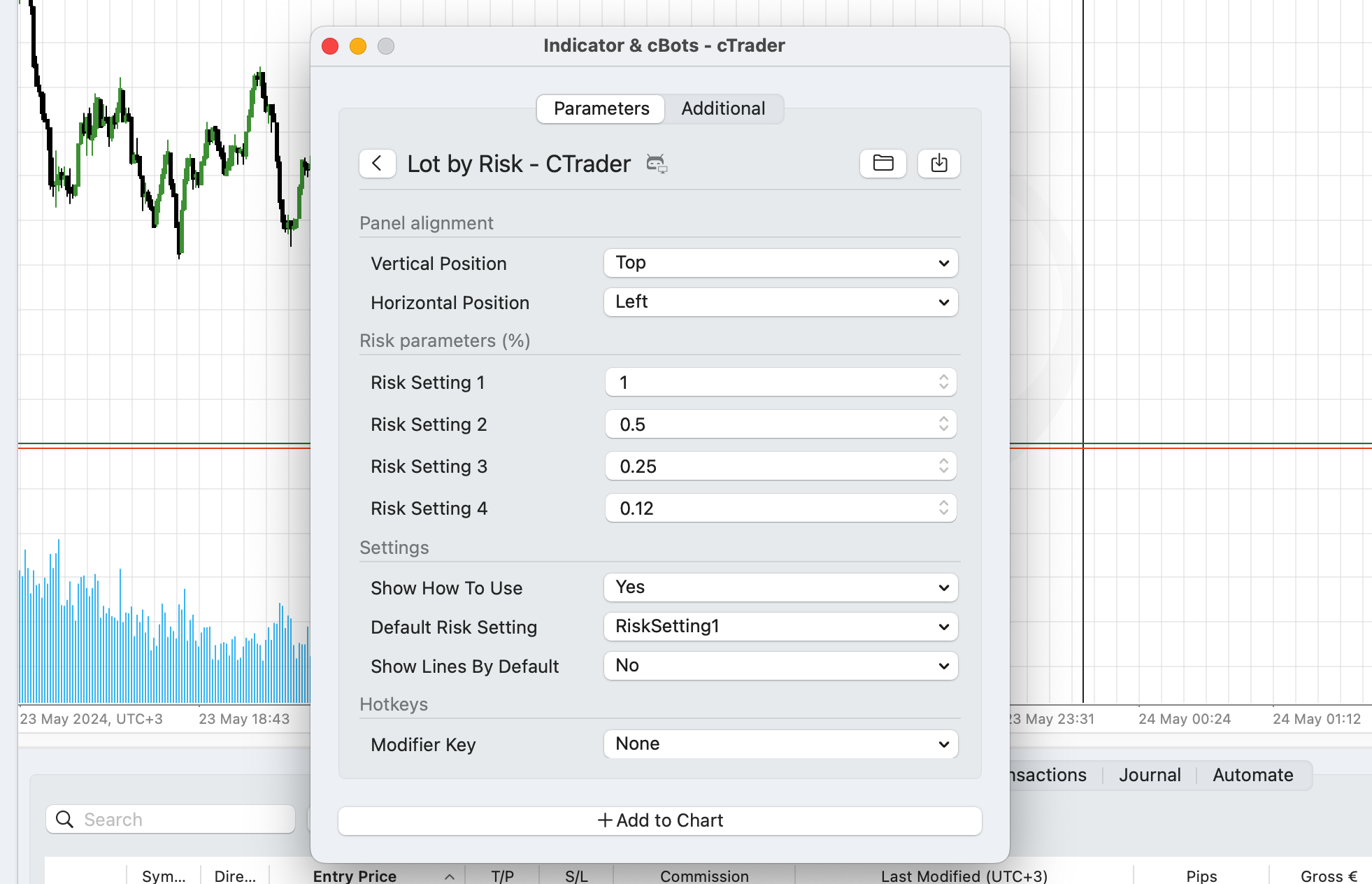The image size is (1372, 884).
Task: Minimize the Indicator & cBots window
Action: pyautogui.click(x=358, y=46)
